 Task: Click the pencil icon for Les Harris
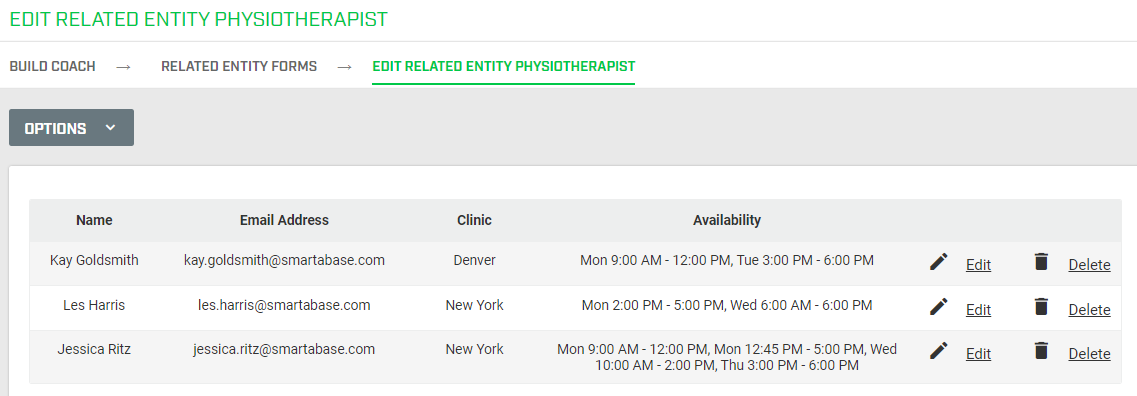[x=938, y=307]
